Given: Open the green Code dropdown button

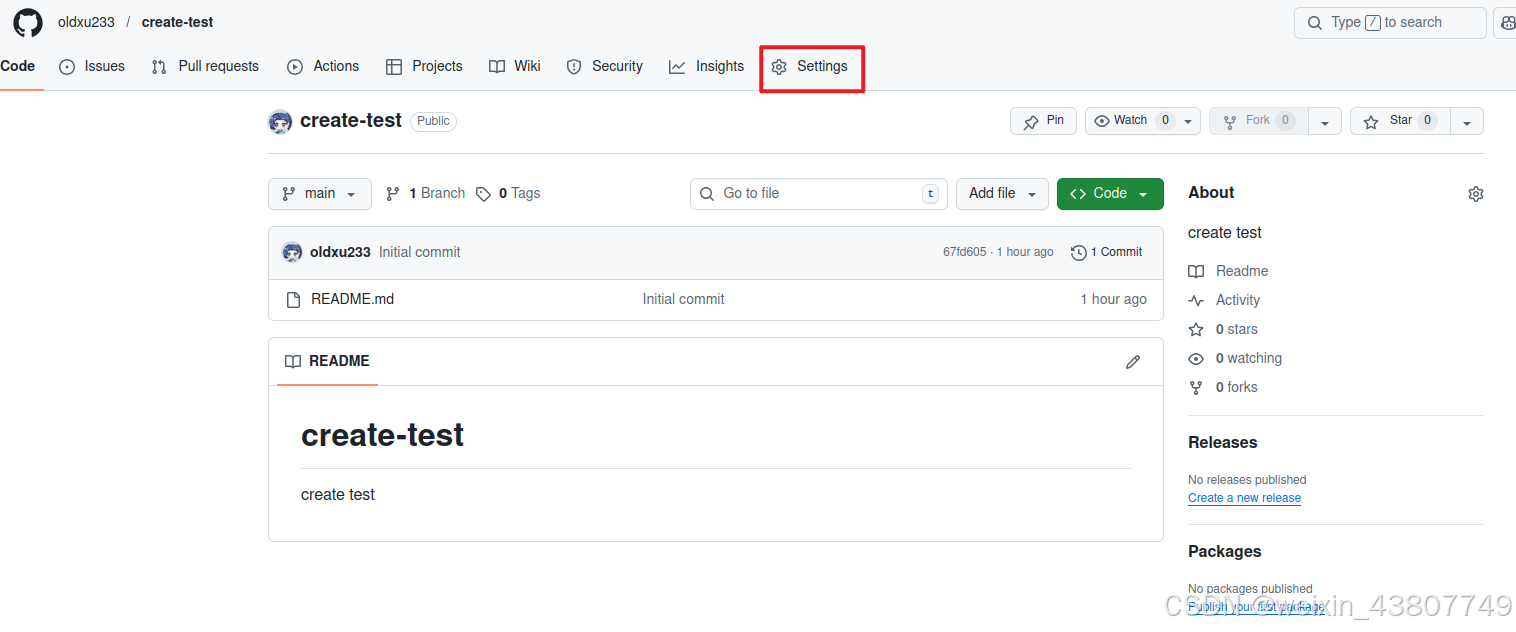Looking at the screenshot, I should [x=1110, y=194].
